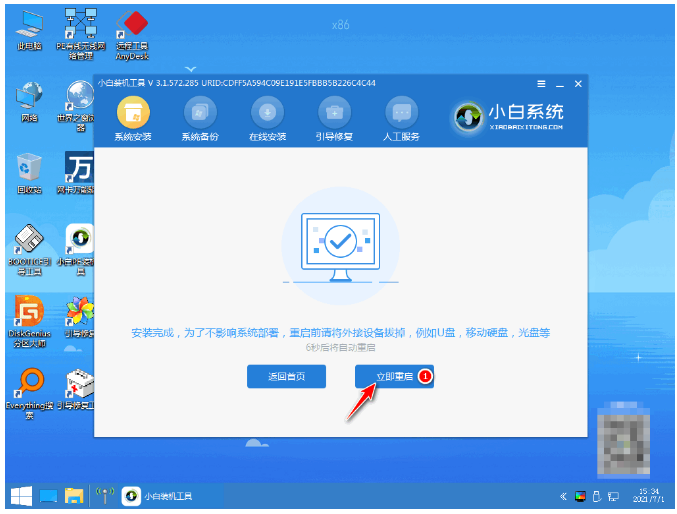Open BOOTICE引导工具 desktop icon
677x514 pixels.
point(29,250)
